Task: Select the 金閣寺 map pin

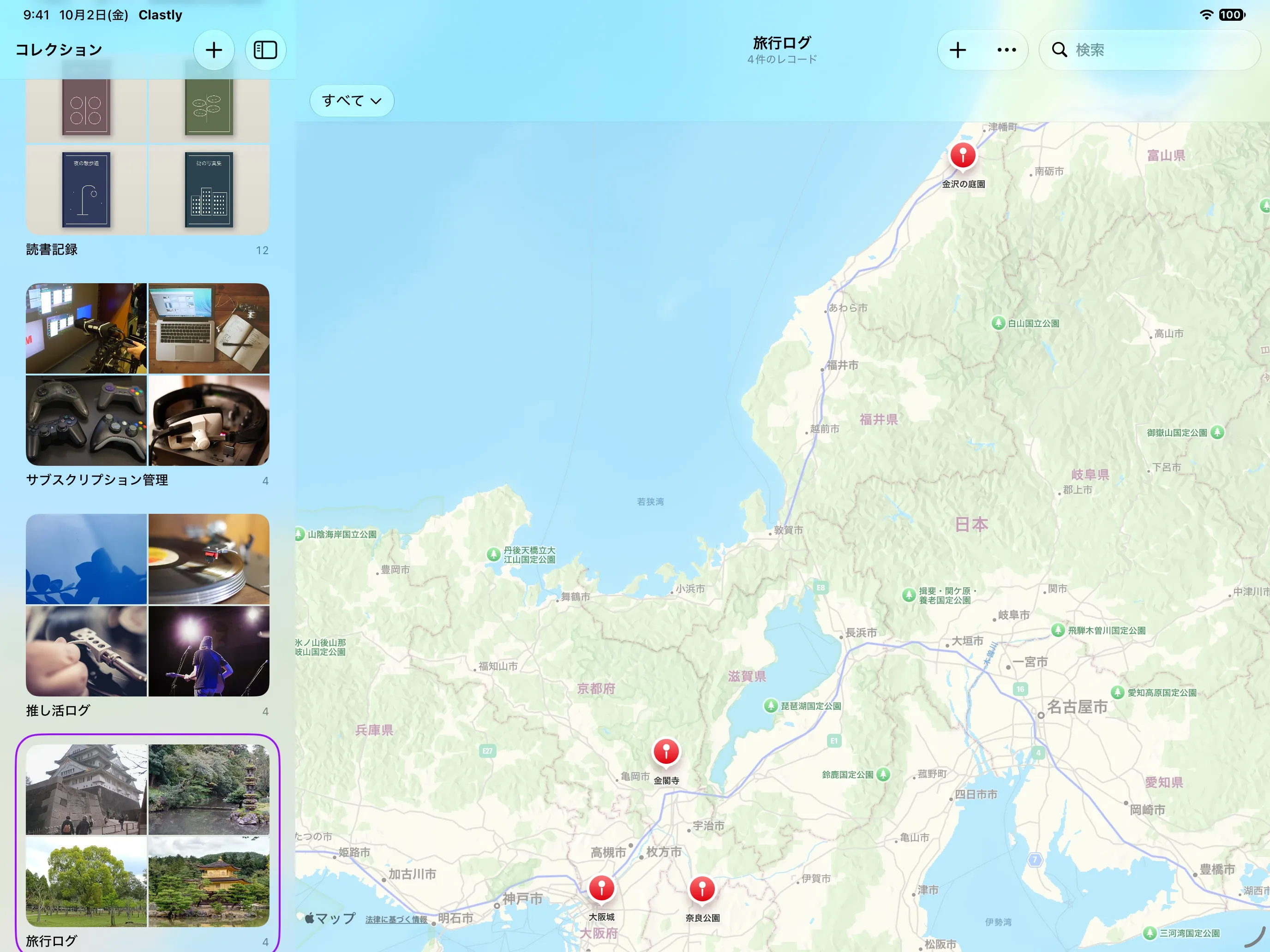Action: (666, 751)
